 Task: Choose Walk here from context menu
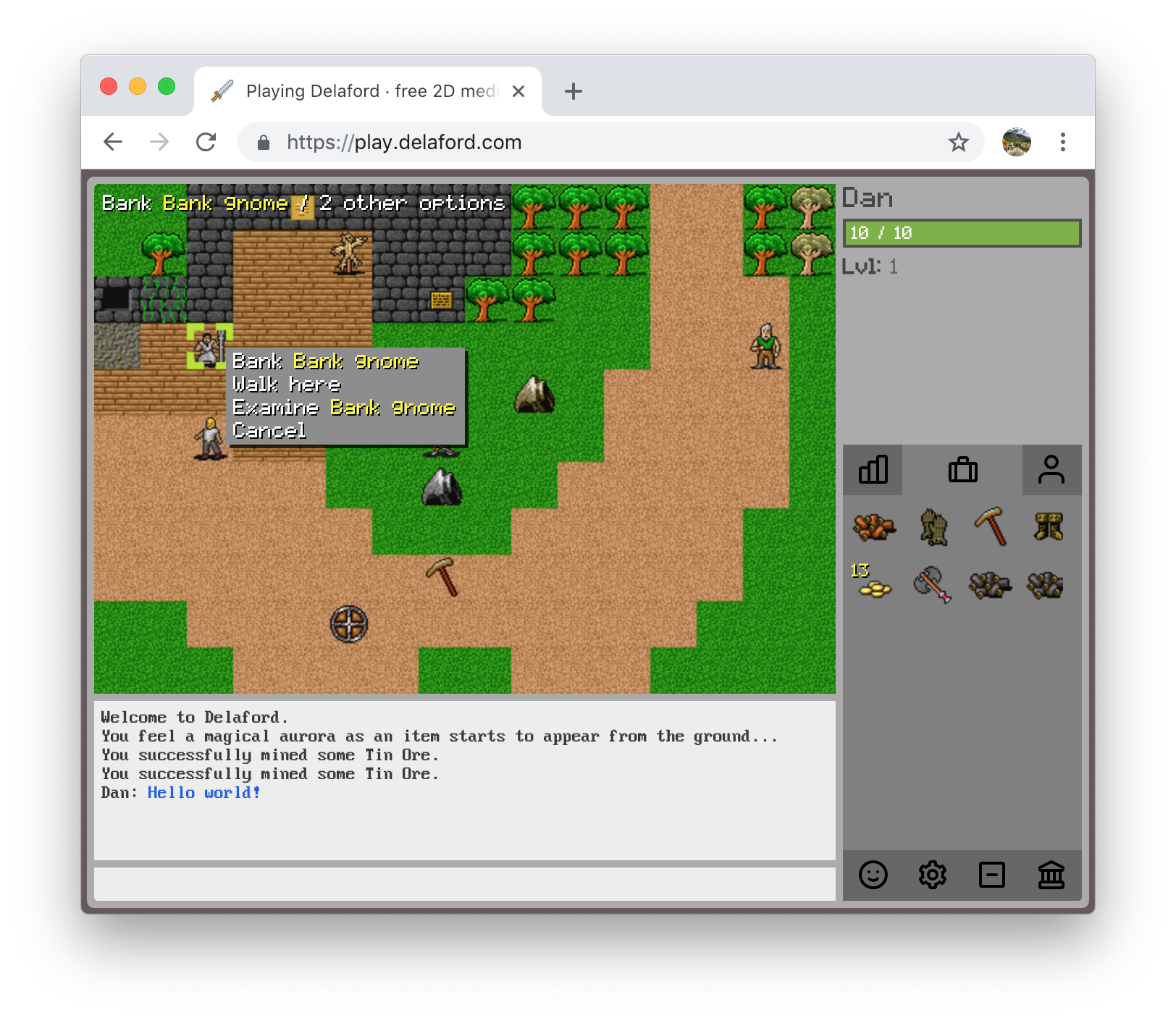tap(287, 384)
